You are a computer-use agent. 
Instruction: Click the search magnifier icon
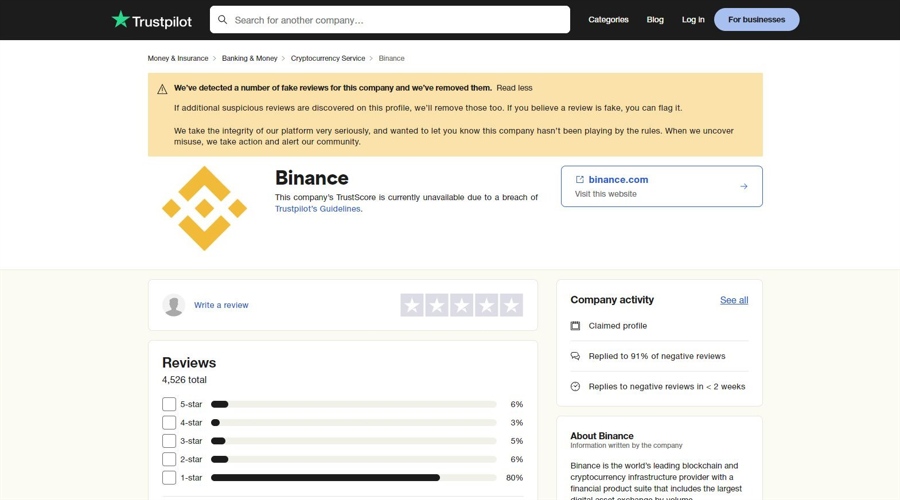223,20
